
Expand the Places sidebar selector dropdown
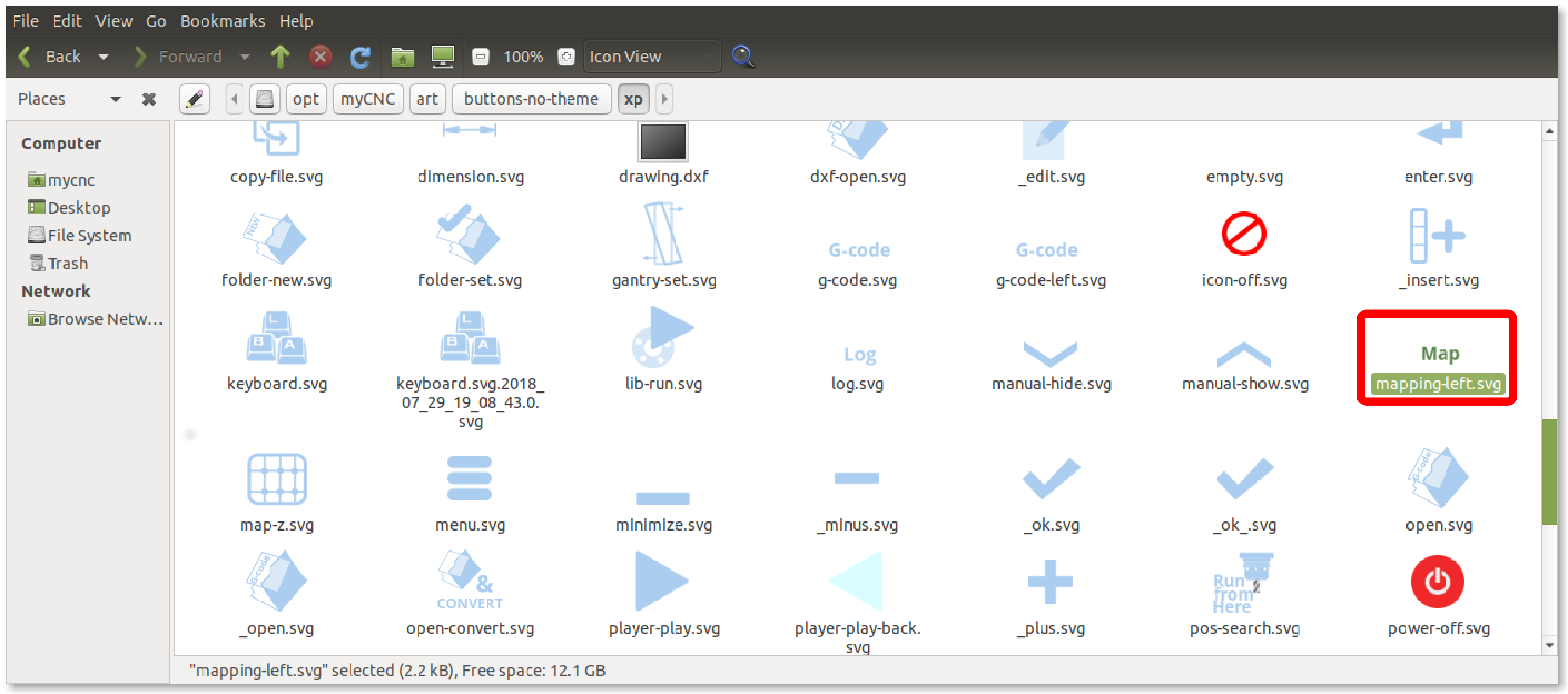tap(115, 98)
